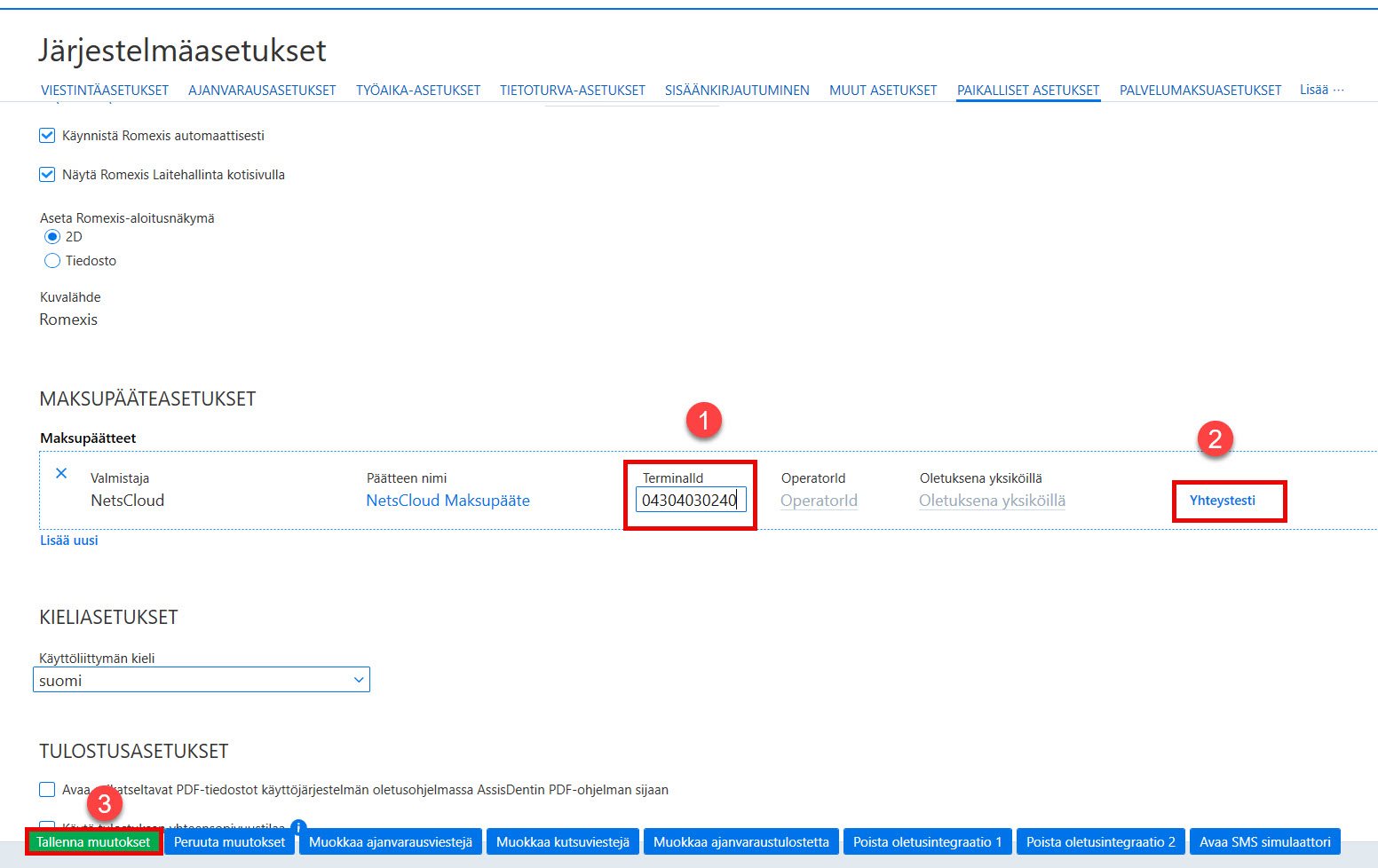Click Poista oletusintegraatio 1 button
This screenshot has height=868, width=1378.
(928, 842)
